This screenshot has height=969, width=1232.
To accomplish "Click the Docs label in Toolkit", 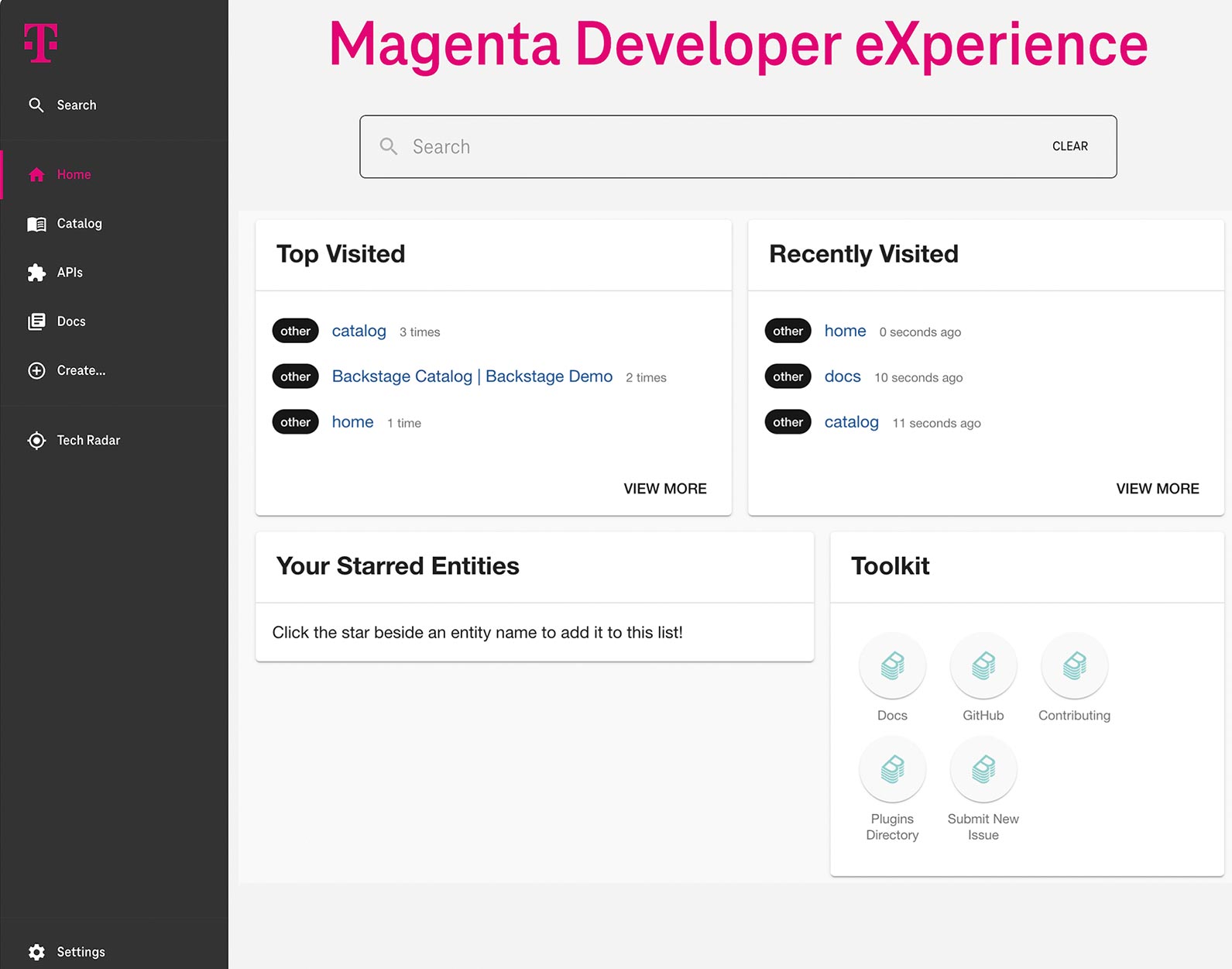I will (892, 716).
